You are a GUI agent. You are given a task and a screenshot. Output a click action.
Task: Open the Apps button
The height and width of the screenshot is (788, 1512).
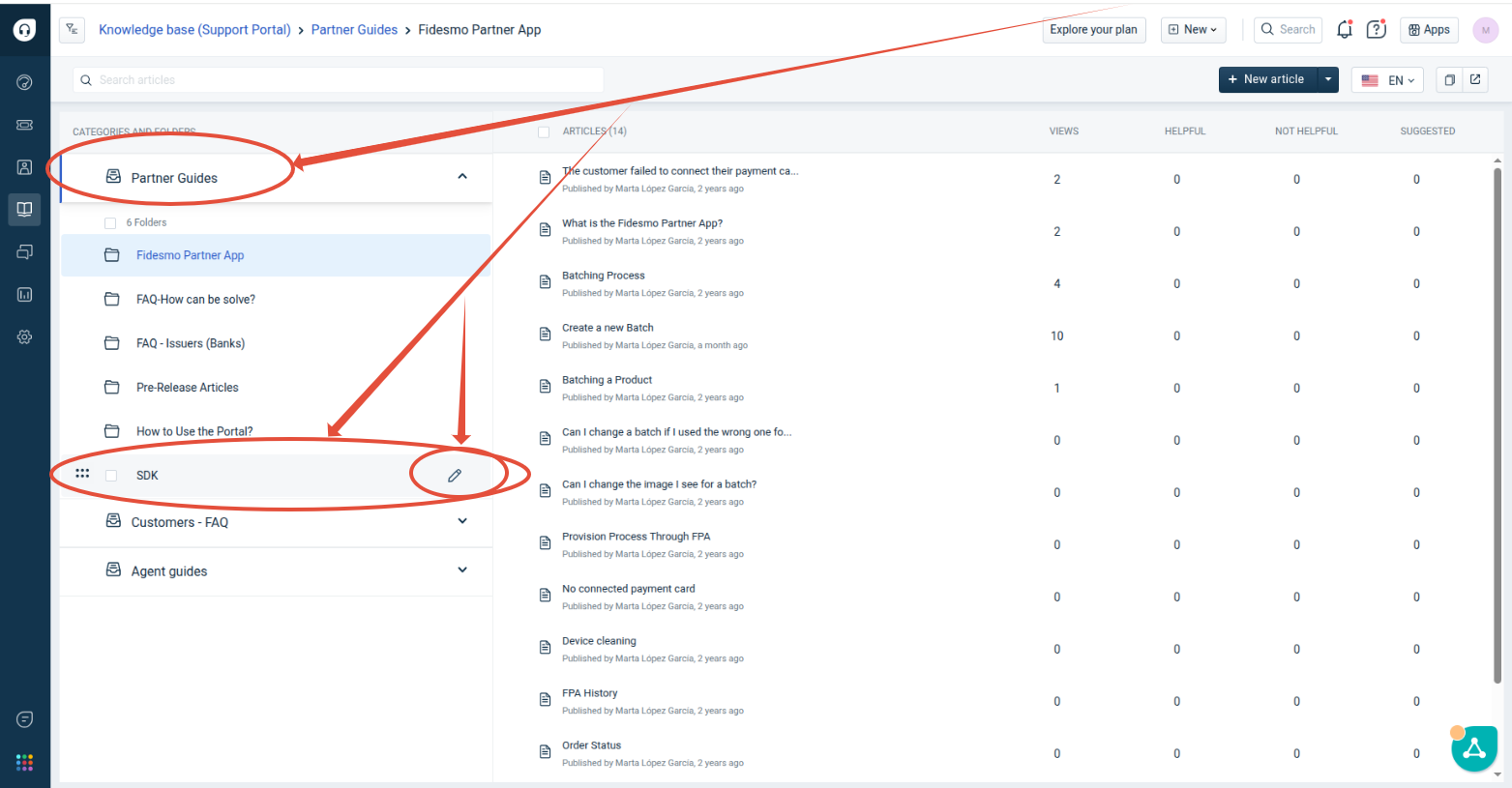click(1429, 30)
